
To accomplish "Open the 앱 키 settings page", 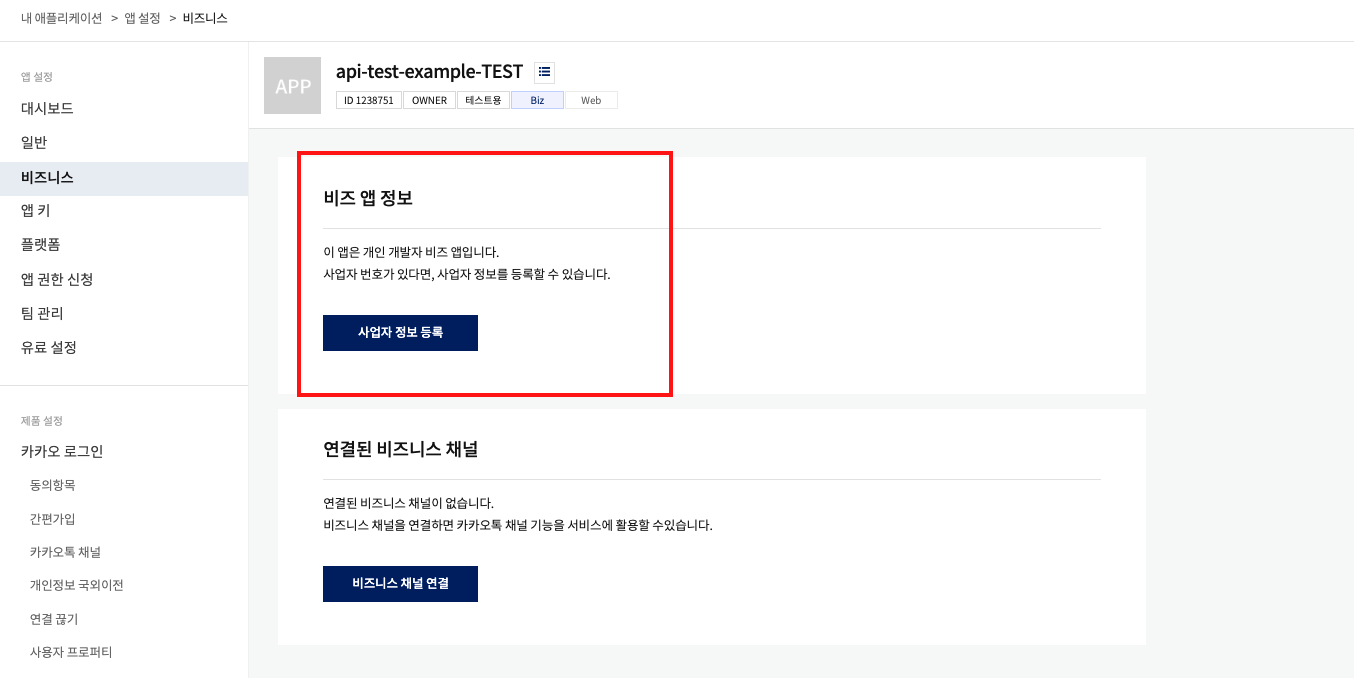I will 35,211.
